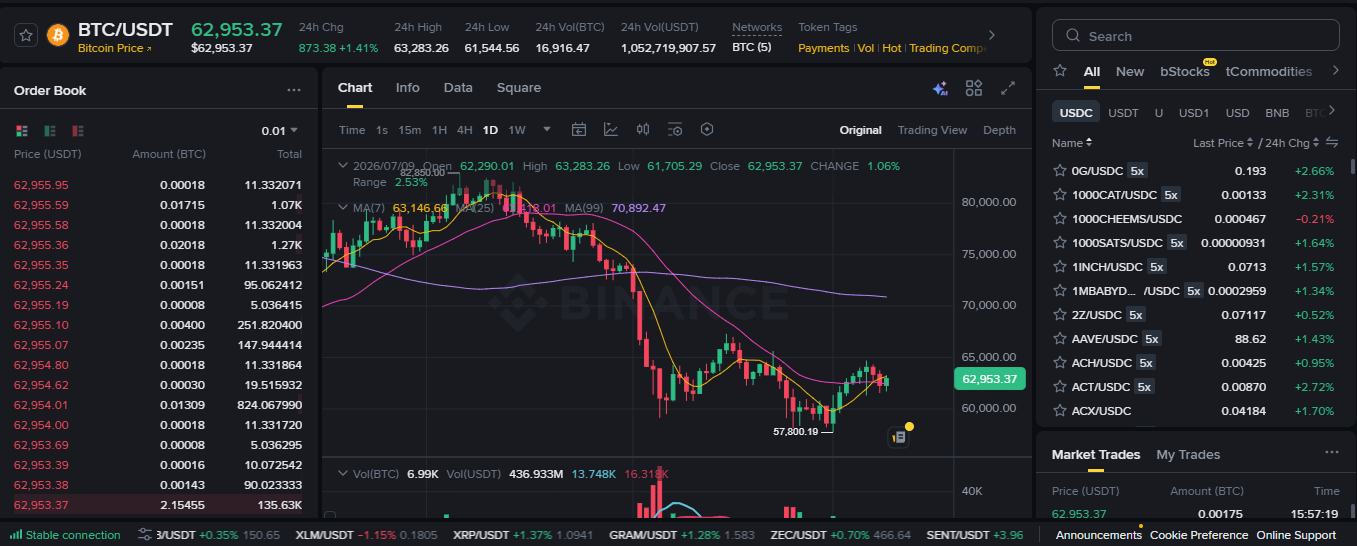Open the technical indicators line-chart icon
This screenshot has height=546, width=1357.
pos(611,130)
